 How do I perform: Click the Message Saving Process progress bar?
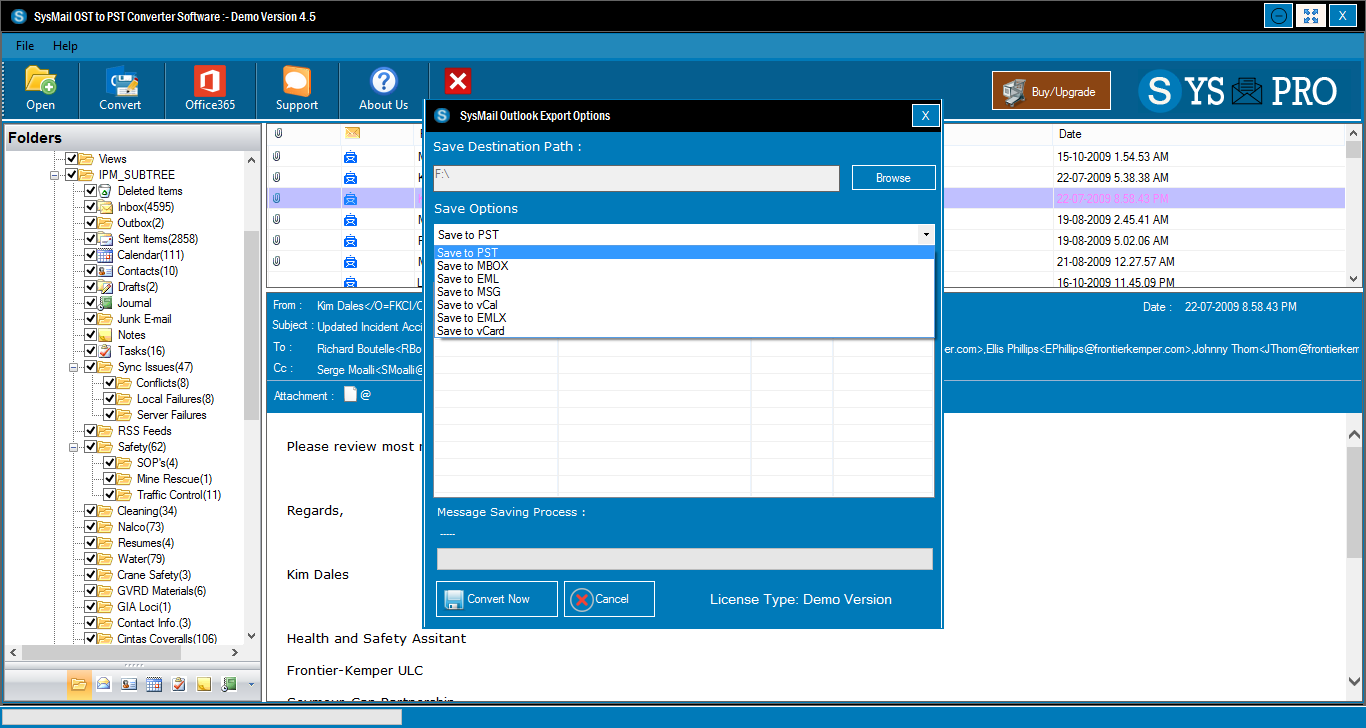tap(685, 559)
